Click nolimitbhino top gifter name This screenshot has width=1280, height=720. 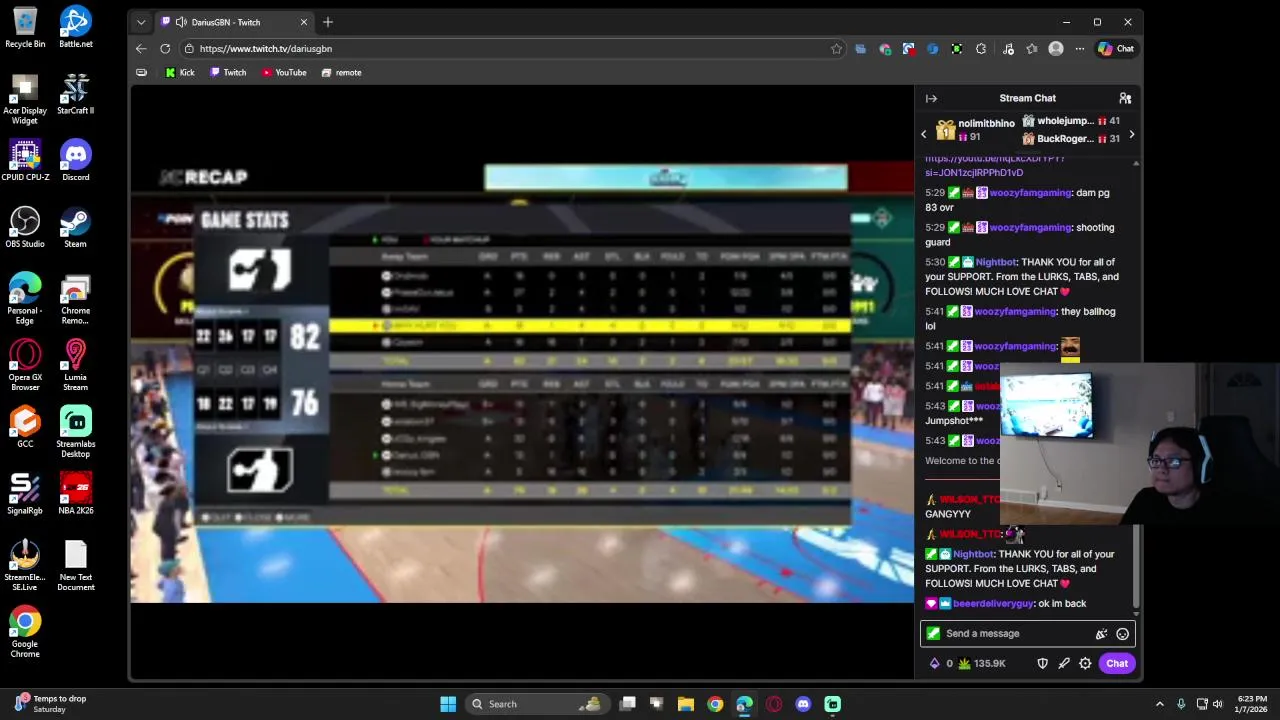click(x=986, y=123)
